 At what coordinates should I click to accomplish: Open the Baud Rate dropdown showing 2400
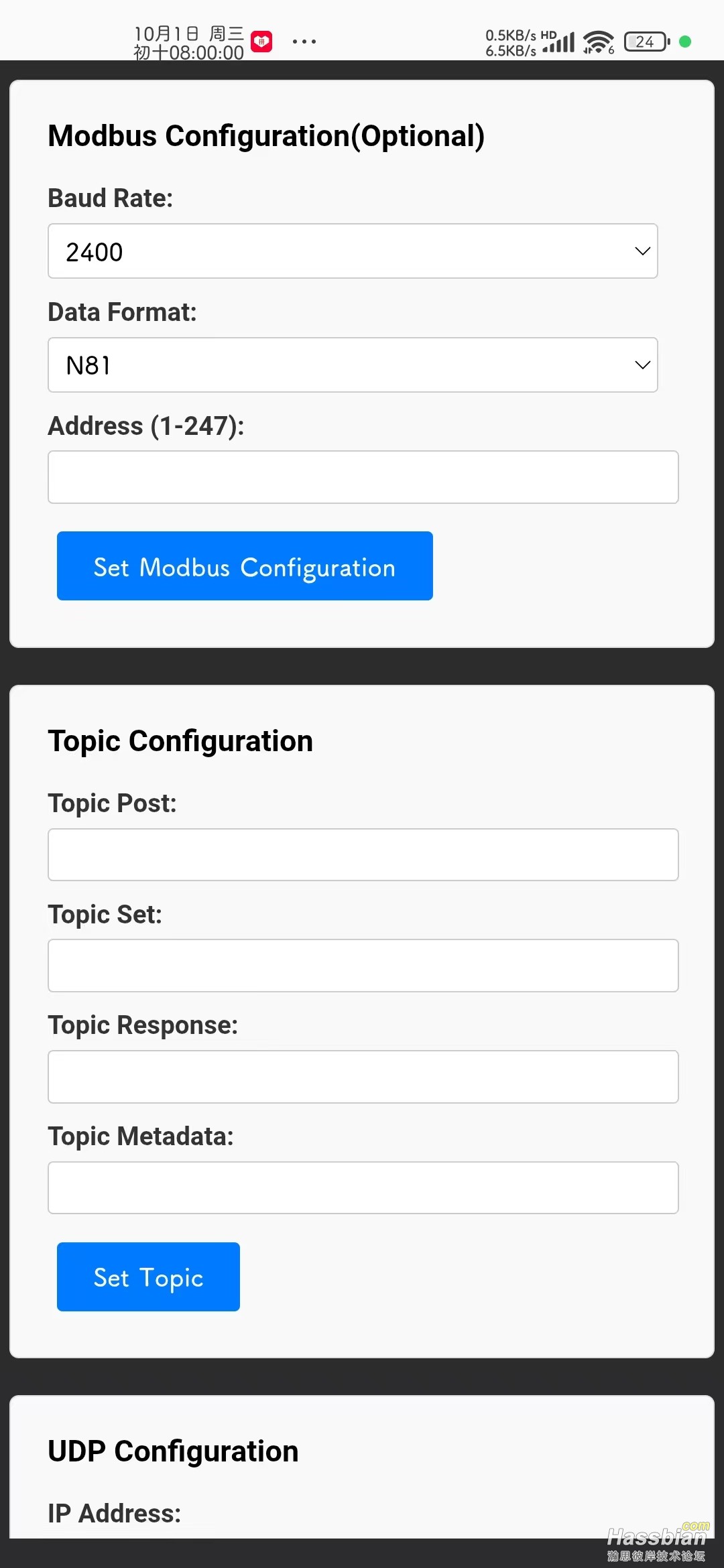[x=353, y=251]
